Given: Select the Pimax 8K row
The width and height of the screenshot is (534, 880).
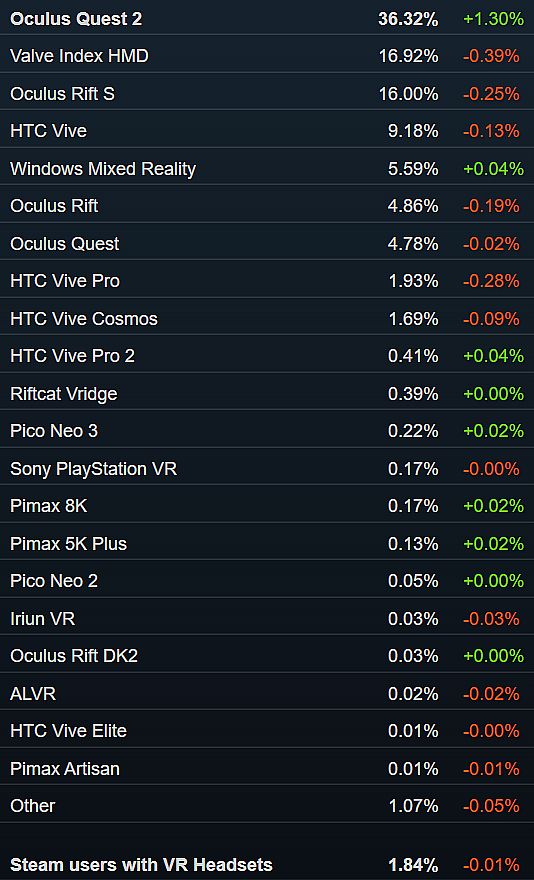Looking at the screenshot, I should (267, 506).
